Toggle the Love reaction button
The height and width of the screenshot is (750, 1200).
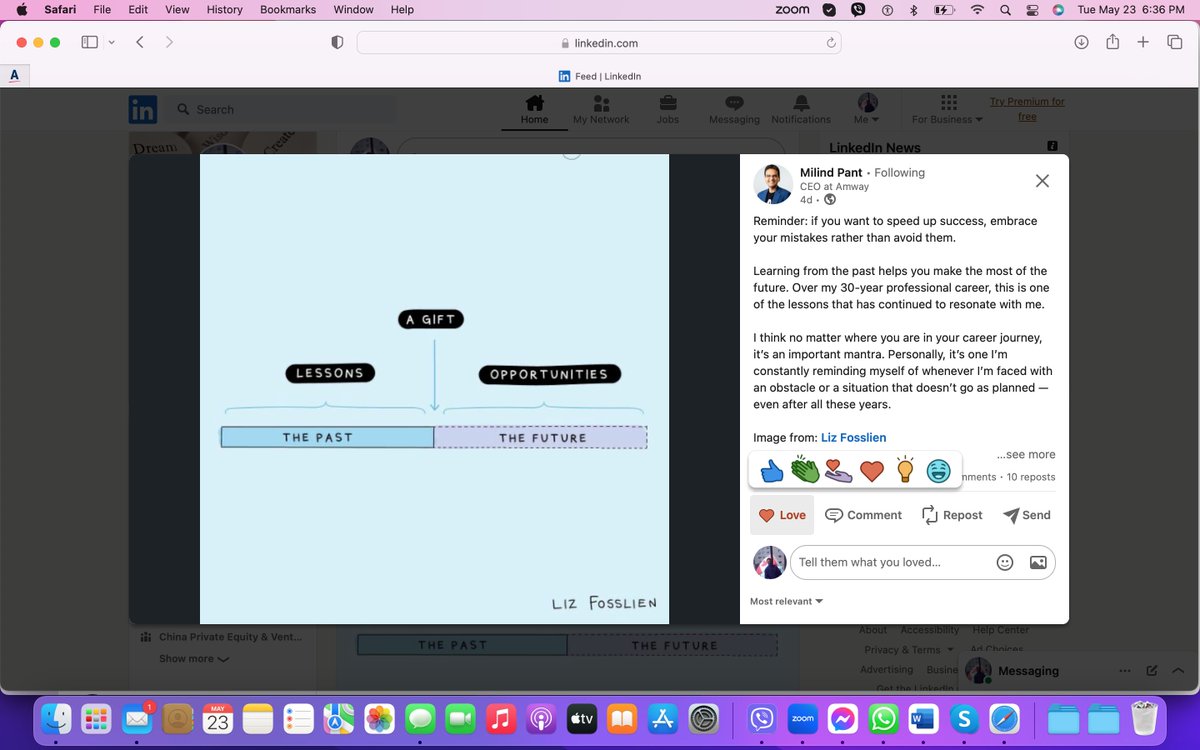click(x=782, y=515)
